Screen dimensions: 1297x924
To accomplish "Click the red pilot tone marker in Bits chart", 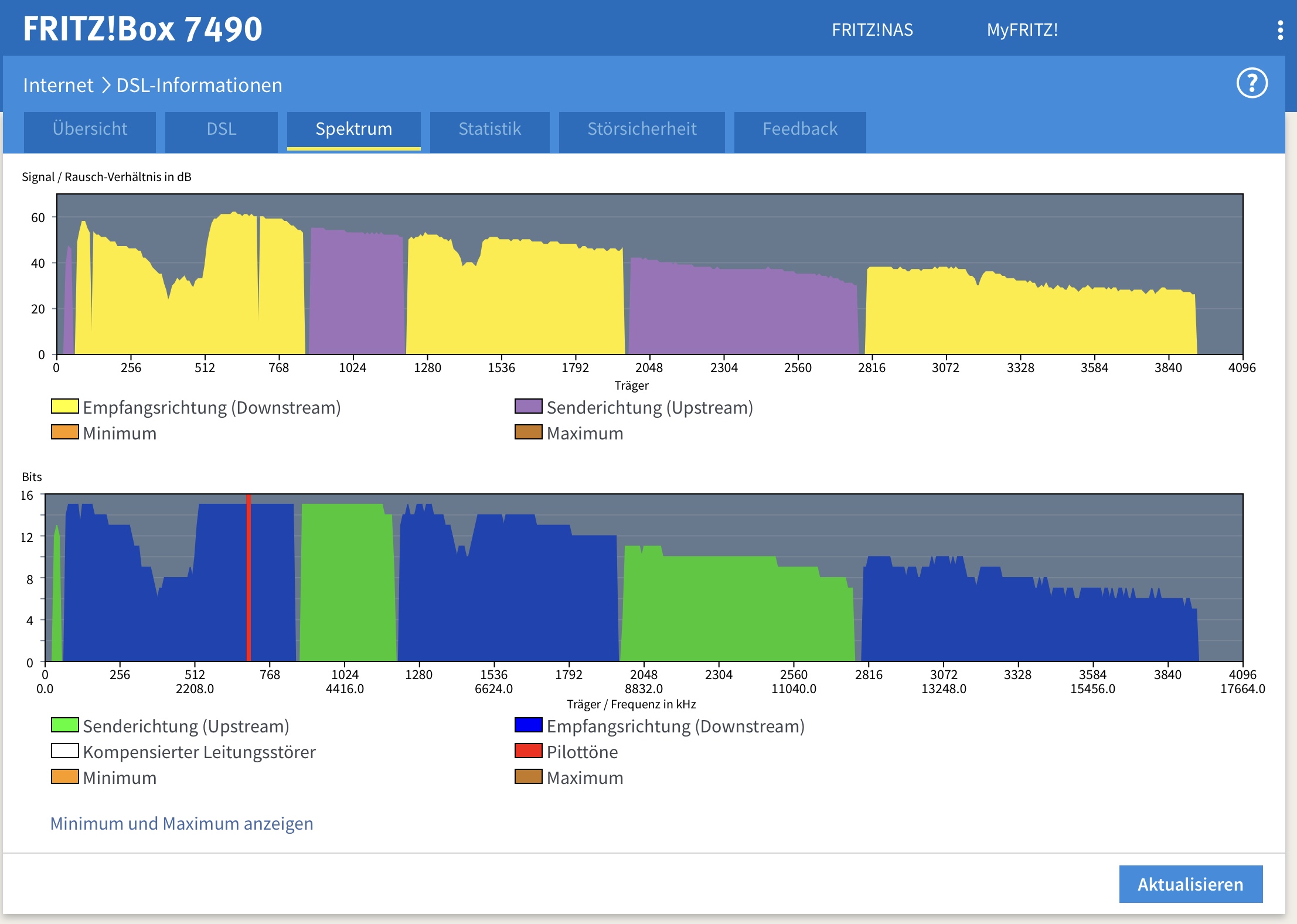I will tap(248, 577).
